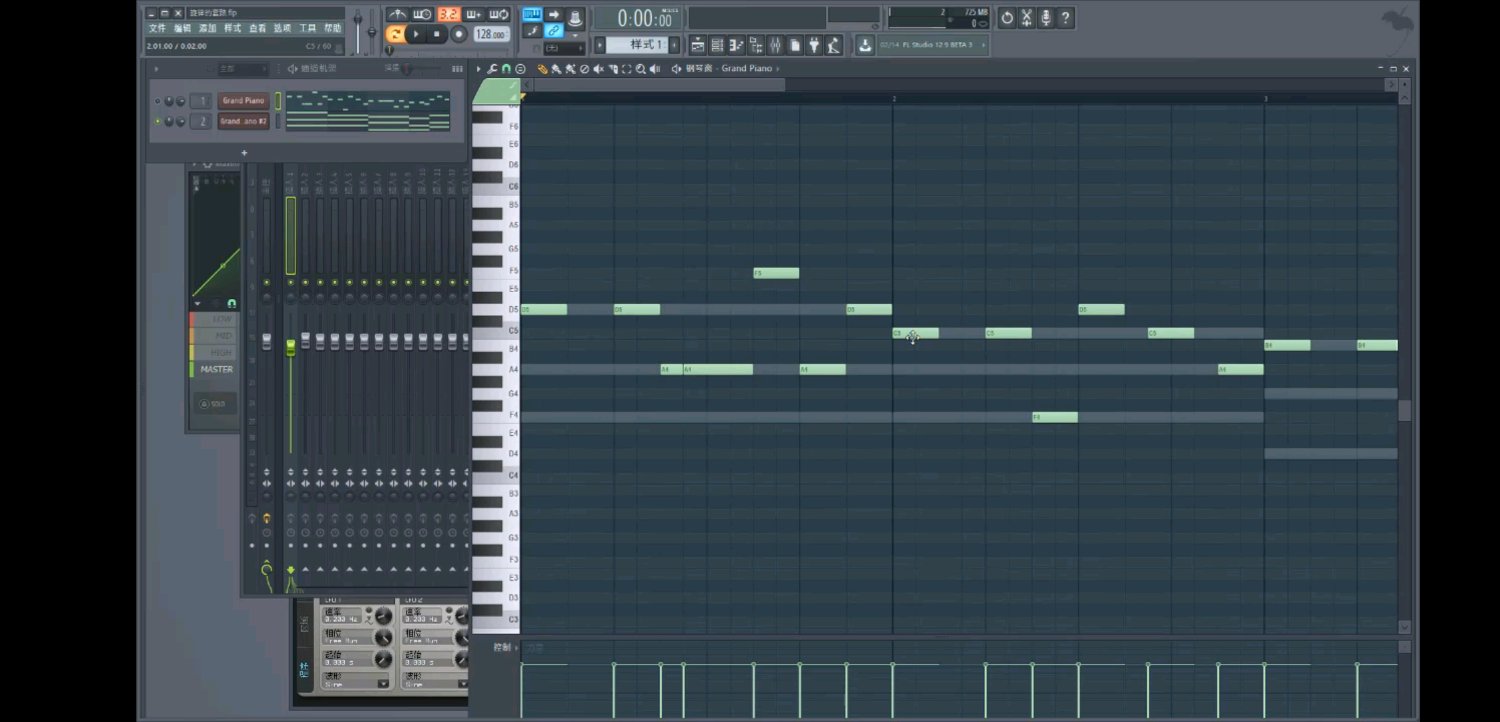This screenshot has width=1500, height=722.
Task: Open the 编辑 menu
Action: tap(182, 29)
